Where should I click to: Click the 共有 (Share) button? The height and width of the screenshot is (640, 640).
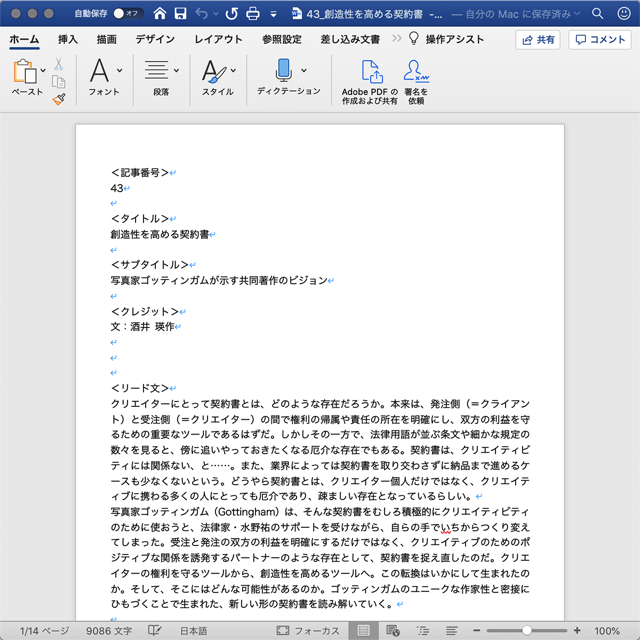538,40
